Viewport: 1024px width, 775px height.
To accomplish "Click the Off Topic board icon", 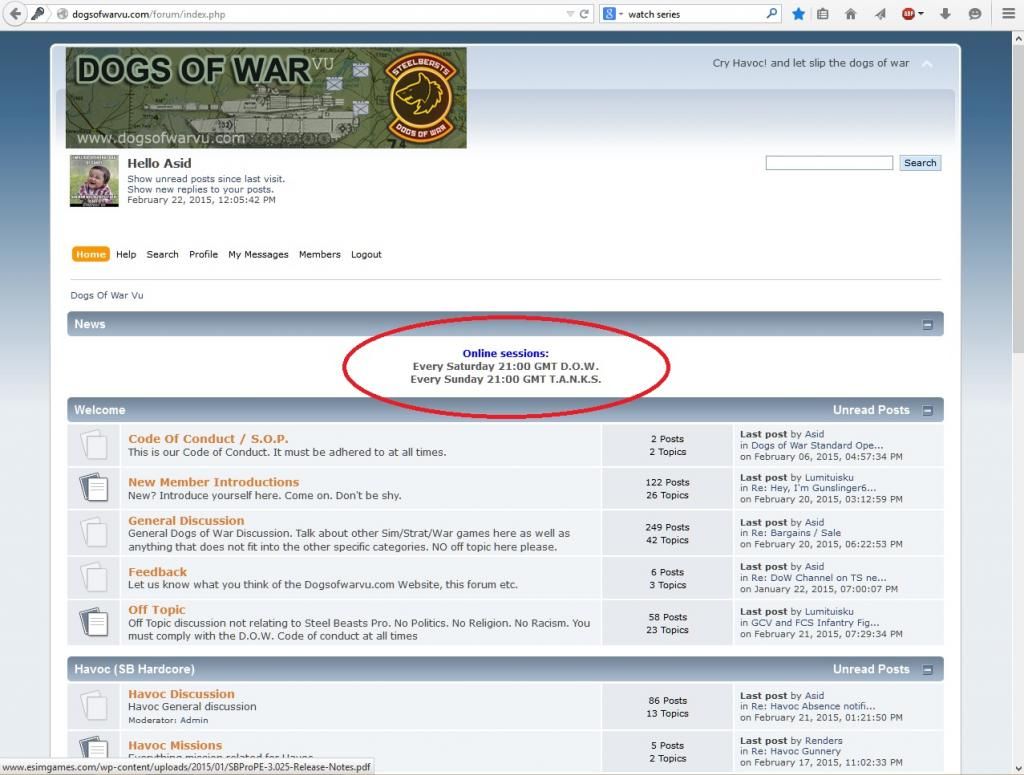I will (x=93, y=622).
